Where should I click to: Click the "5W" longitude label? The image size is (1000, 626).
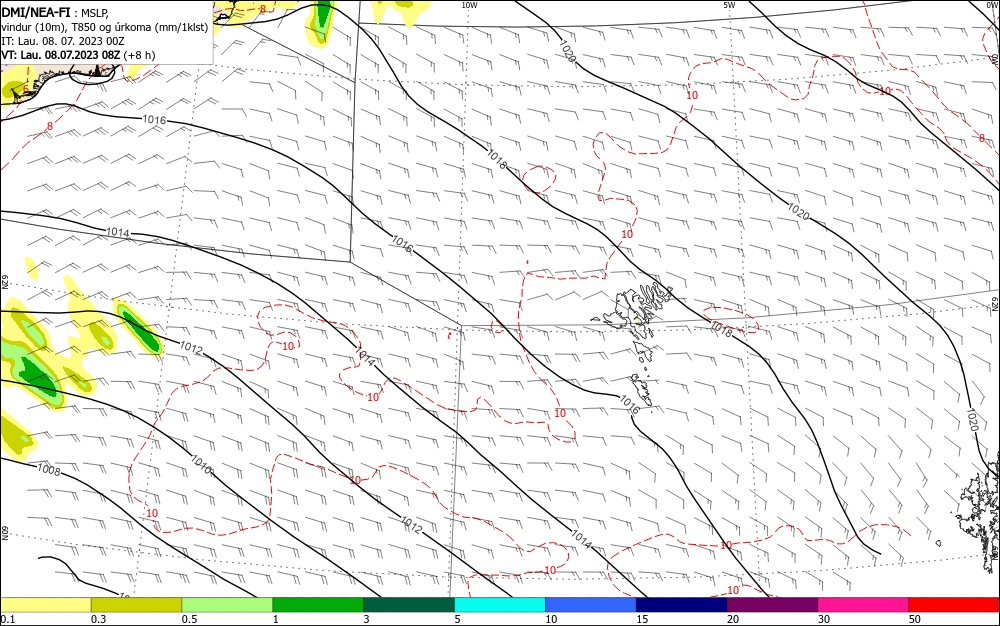[x=729, y=5]
